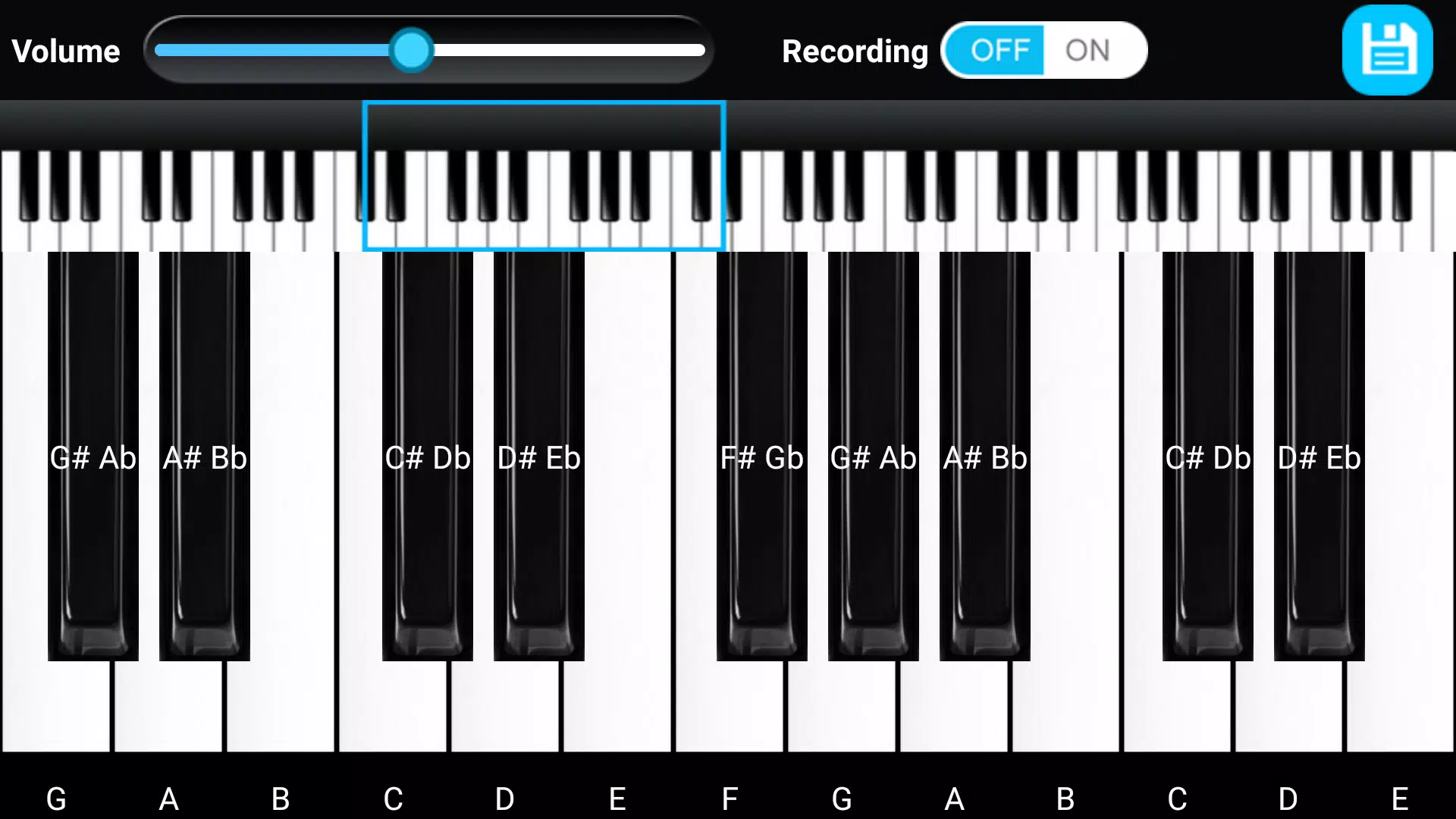This screenshot has height=819, width=1456.
Task: Press the C# Db black key
Action: coord(427,458)
